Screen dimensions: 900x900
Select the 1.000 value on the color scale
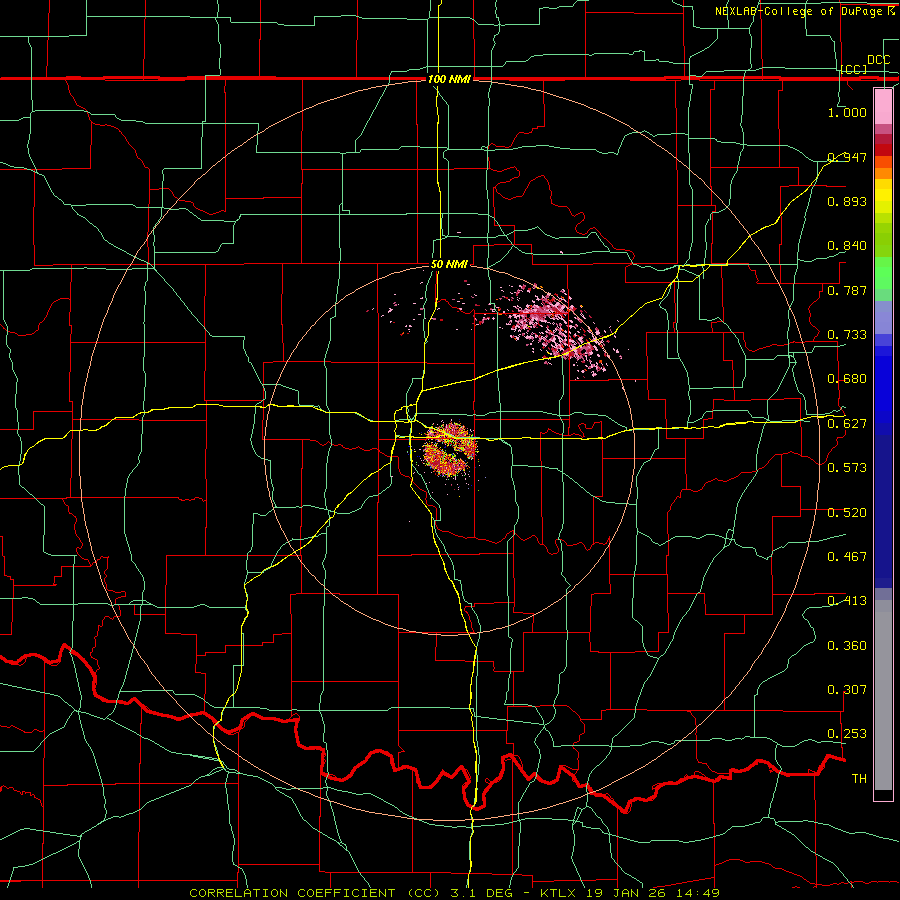coord(847,112)
